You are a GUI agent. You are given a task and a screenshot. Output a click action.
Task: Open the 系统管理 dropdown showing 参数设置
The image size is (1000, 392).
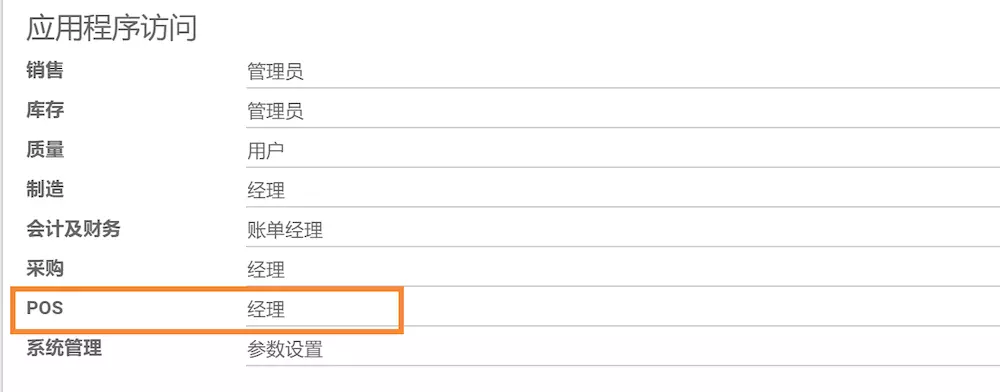tap(622, 349)
